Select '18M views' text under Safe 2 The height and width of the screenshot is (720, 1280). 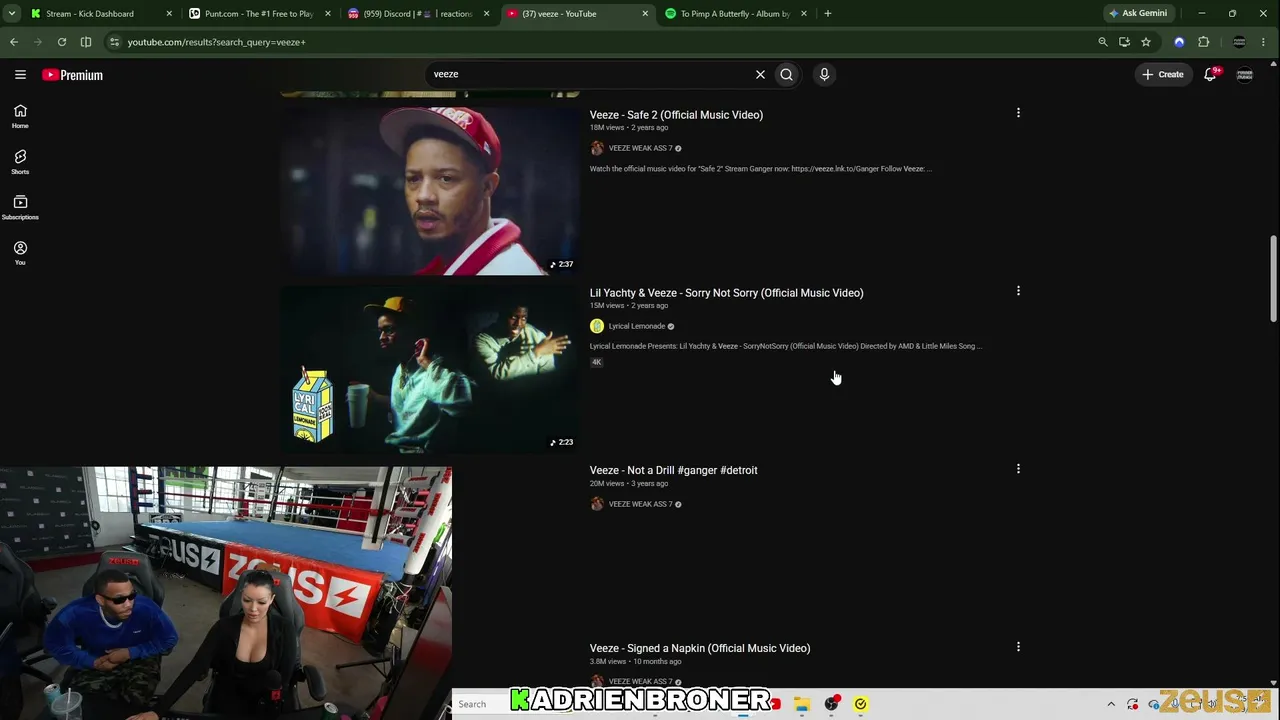coord(606,128)
